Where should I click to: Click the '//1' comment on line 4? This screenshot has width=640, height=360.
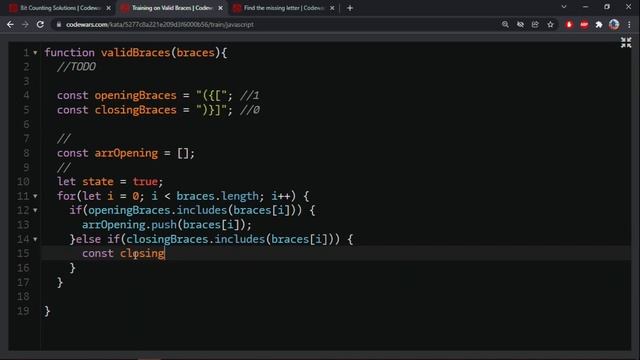coord(249,96)
